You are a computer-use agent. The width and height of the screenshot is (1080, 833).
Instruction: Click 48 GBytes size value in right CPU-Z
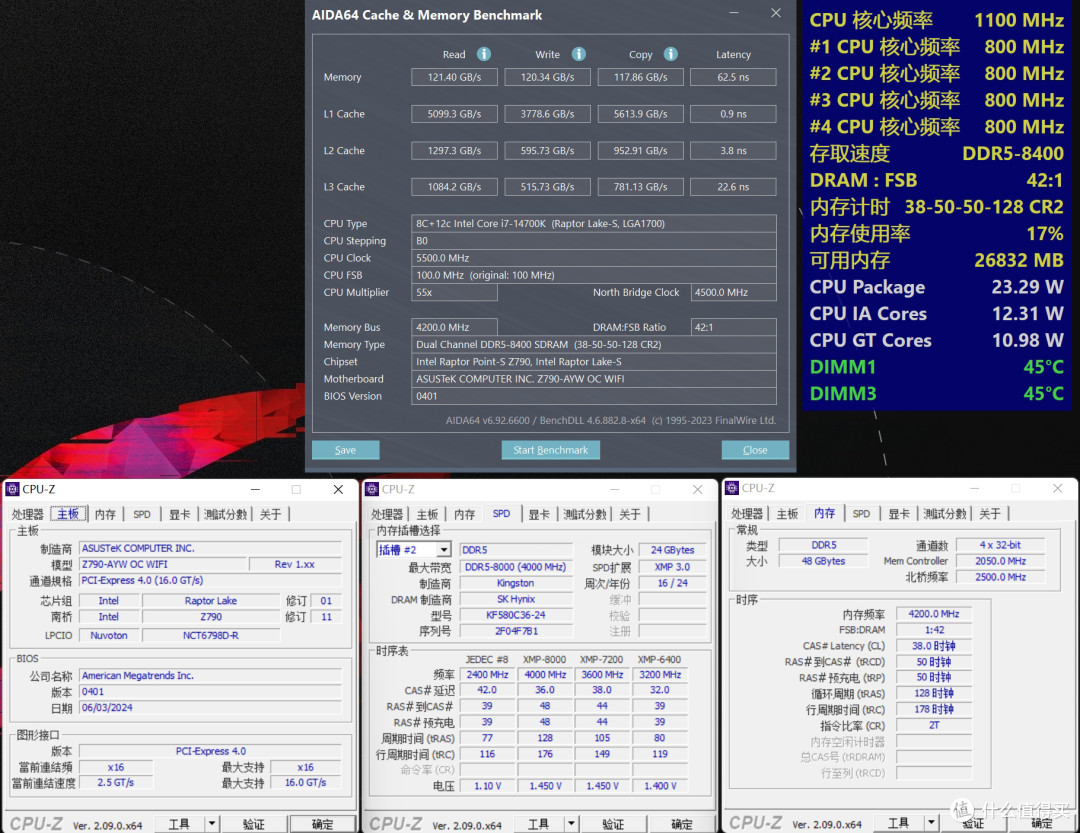coord(823,561)
